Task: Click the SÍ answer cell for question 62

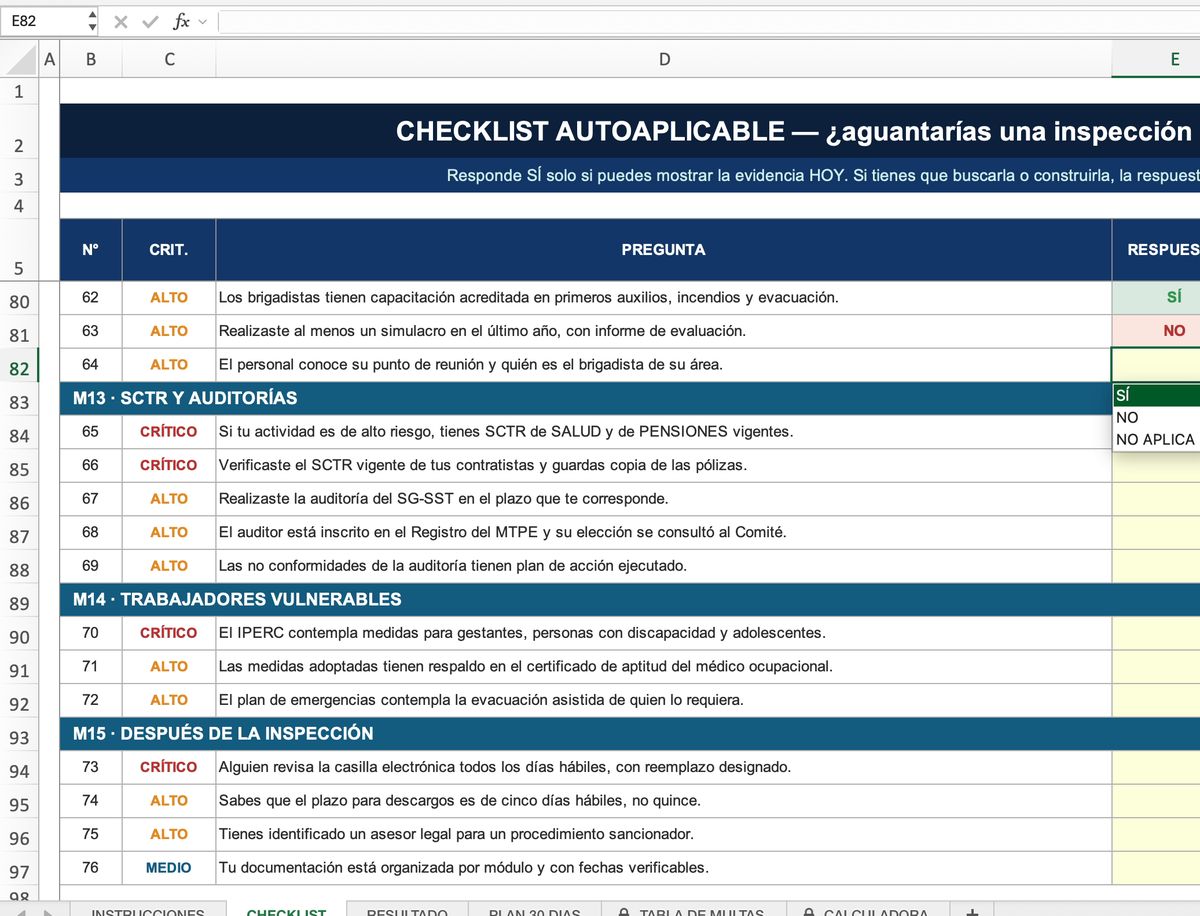Action: pos(1156,297)
